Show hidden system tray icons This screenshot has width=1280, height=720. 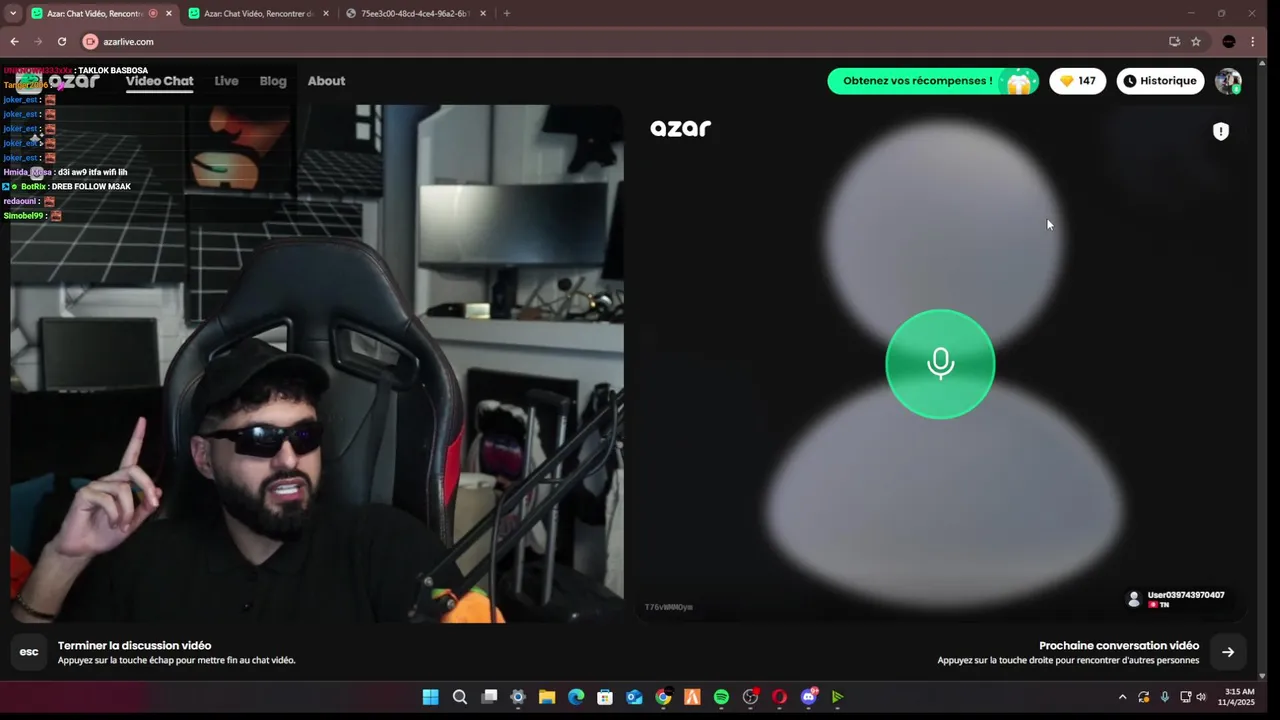(1122, 697)
